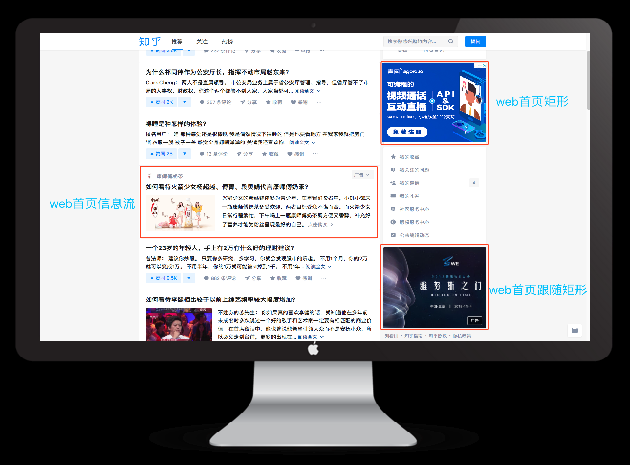Thank the 23岁 理财 answer with heart
Screen dimensions: 630x465
pos(304,278)
